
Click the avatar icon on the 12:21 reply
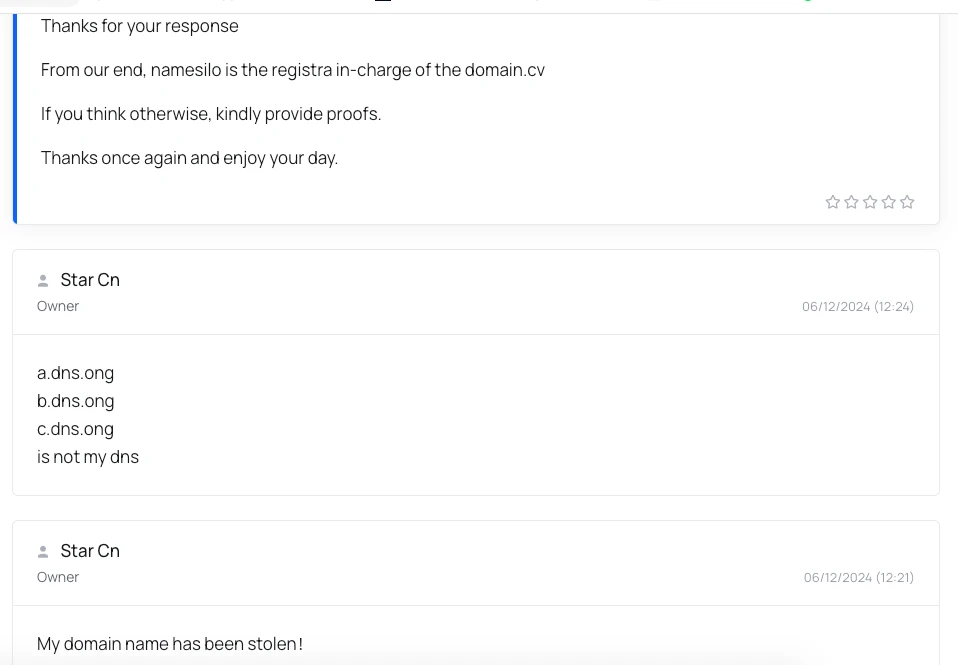[x=43, y=552]
